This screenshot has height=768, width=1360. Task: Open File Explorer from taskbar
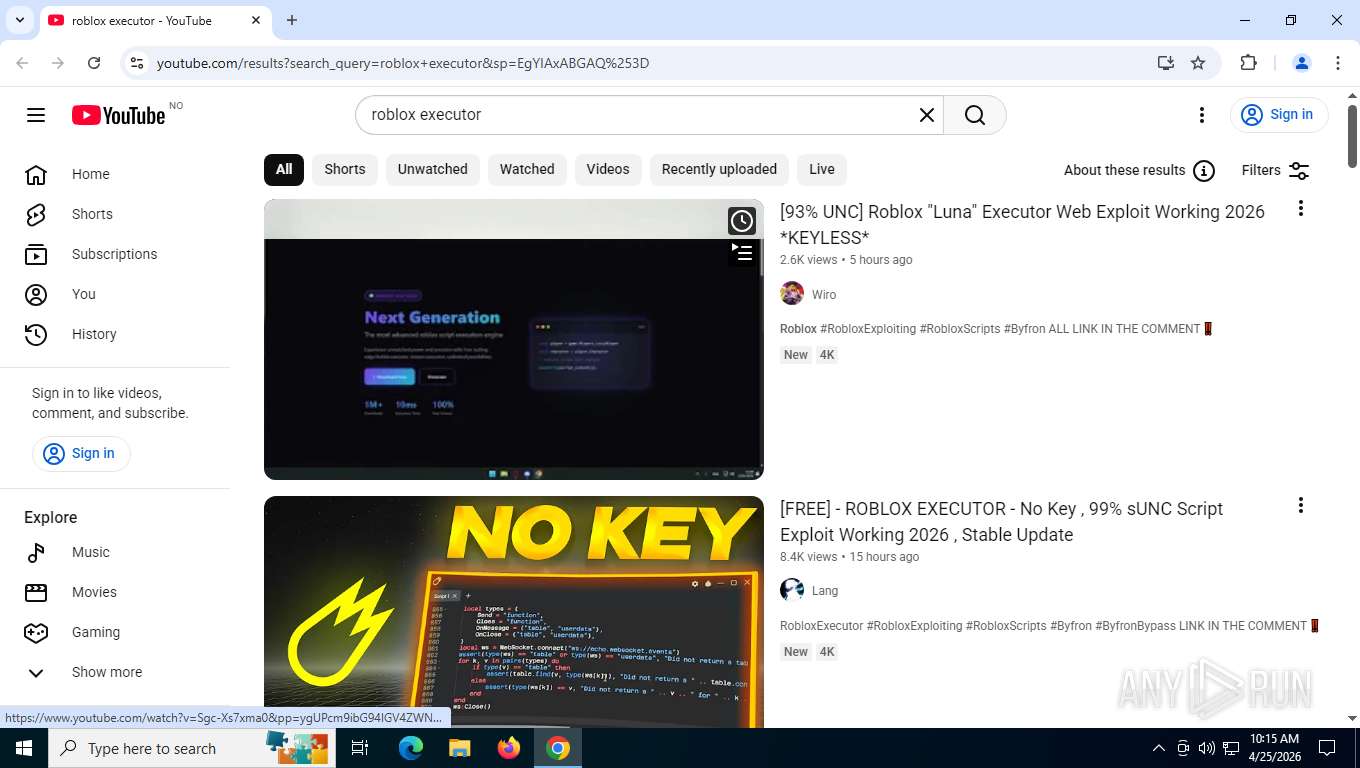[x=460, y=748]
